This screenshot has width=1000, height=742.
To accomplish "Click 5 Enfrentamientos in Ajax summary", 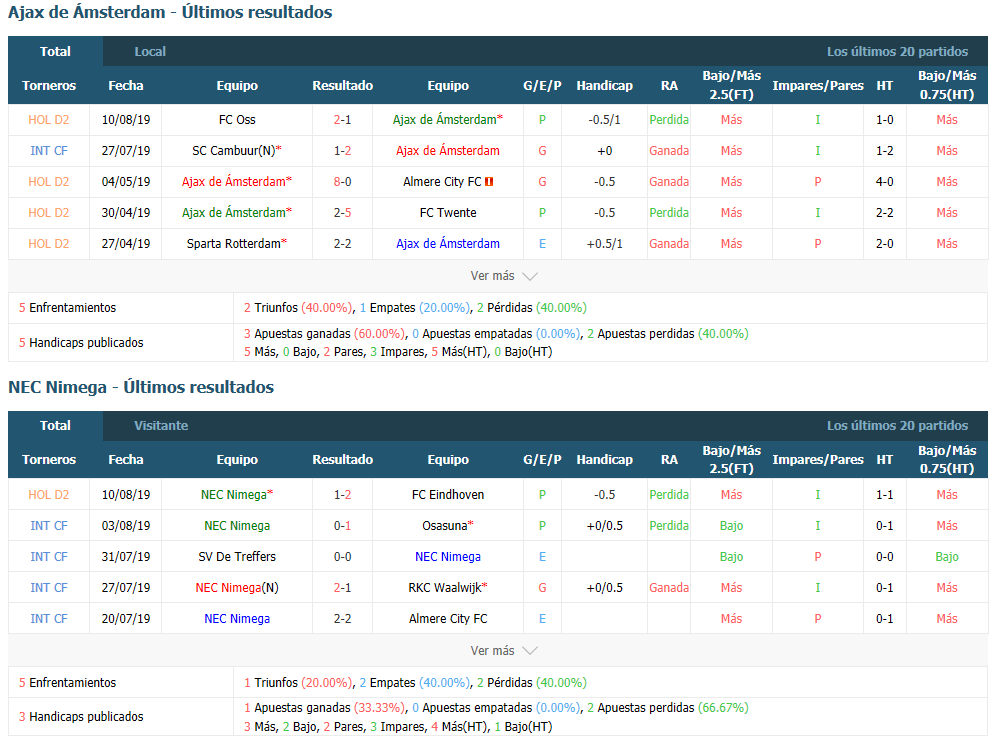I will coord(68,308).
